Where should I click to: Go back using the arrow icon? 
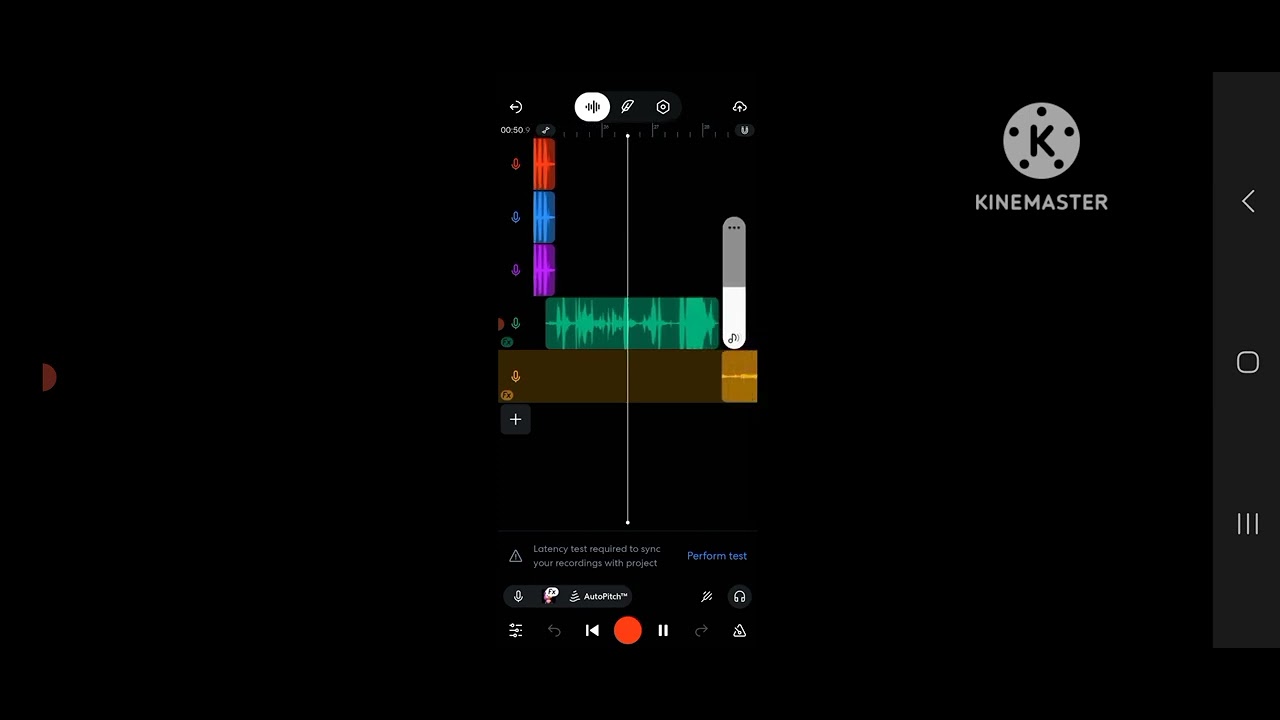[516, 107]
